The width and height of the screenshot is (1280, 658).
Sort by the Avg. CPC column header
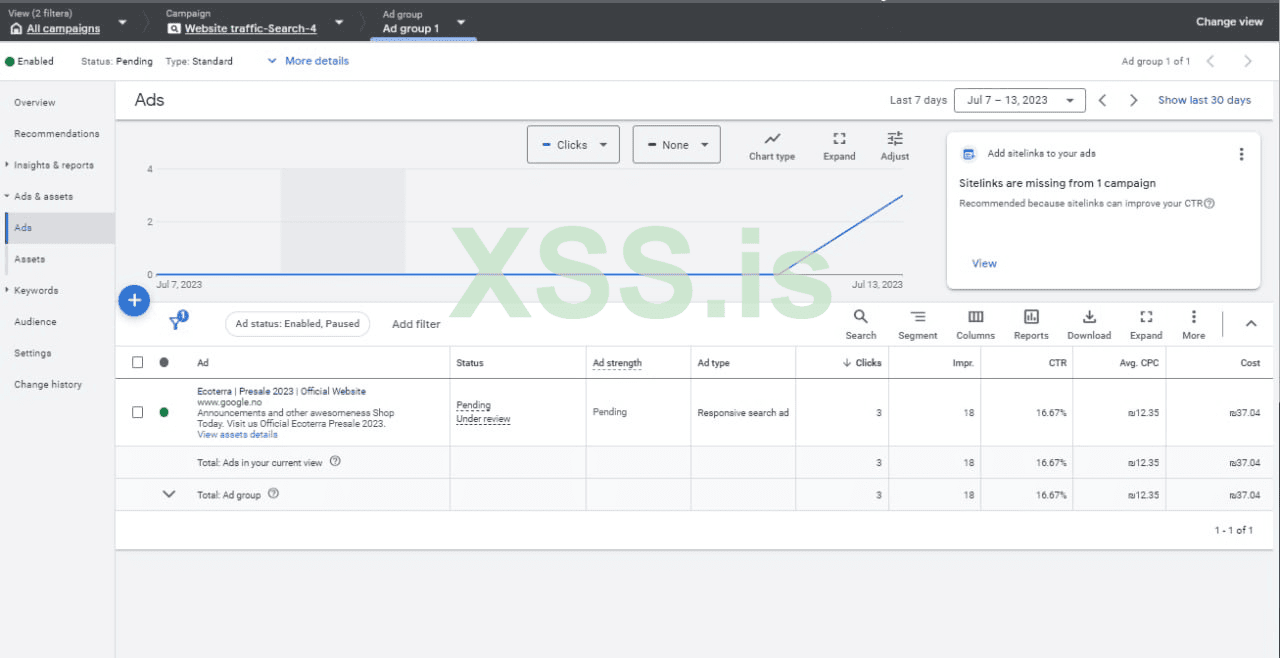pos(1138,363)
